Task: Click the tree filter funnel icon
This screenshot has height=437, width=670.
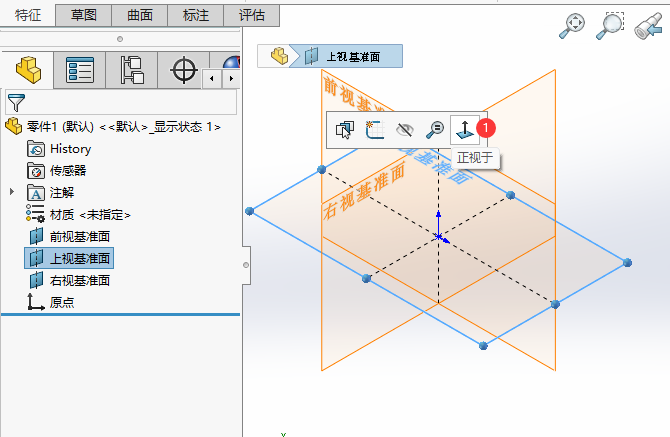Action: [x=16, y=103]
